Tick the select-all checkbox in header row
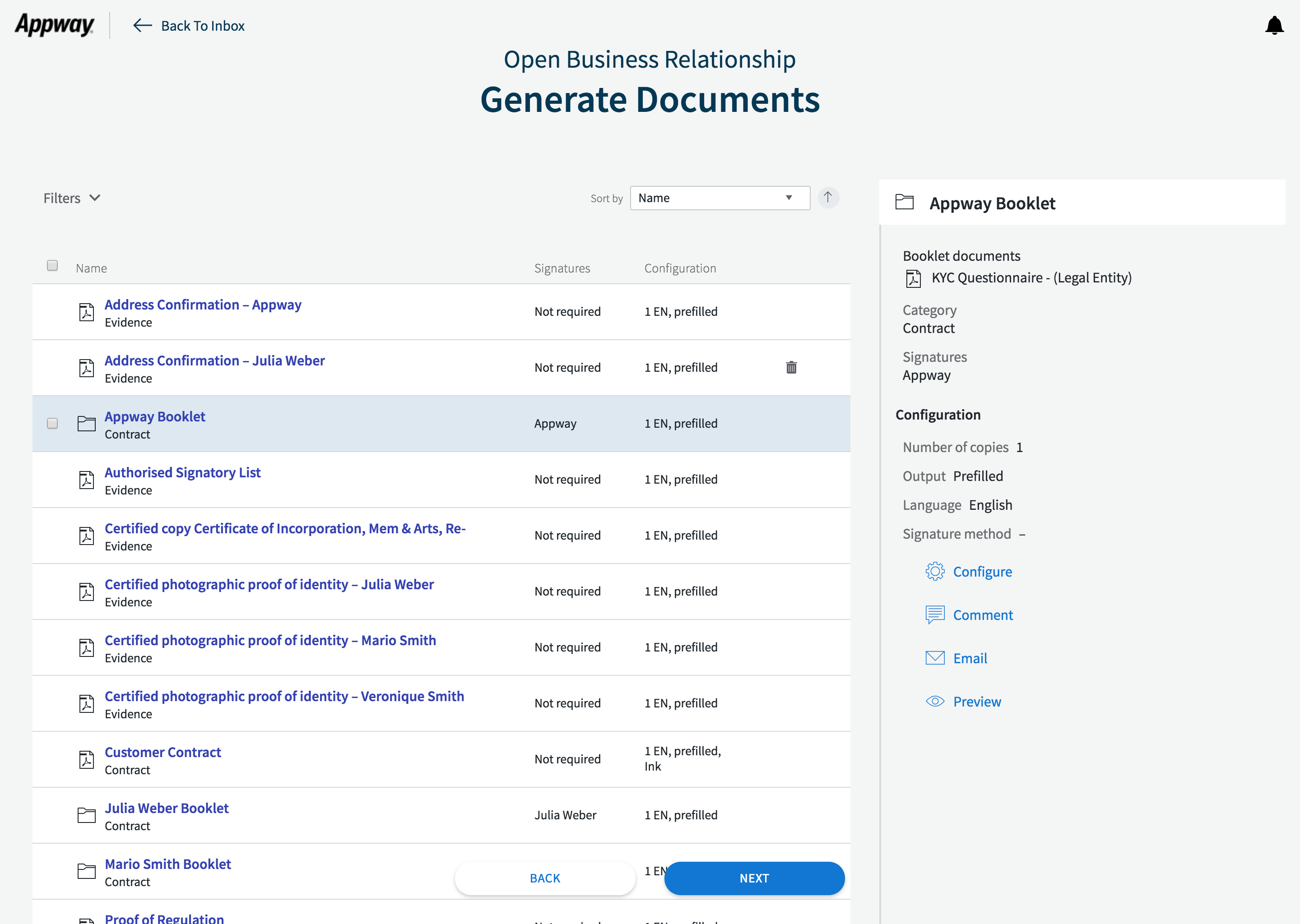 click(52, 264)
